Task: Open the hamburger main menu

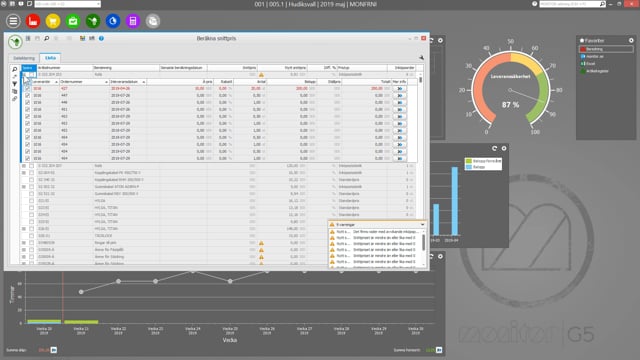Action: click(13, 21)
